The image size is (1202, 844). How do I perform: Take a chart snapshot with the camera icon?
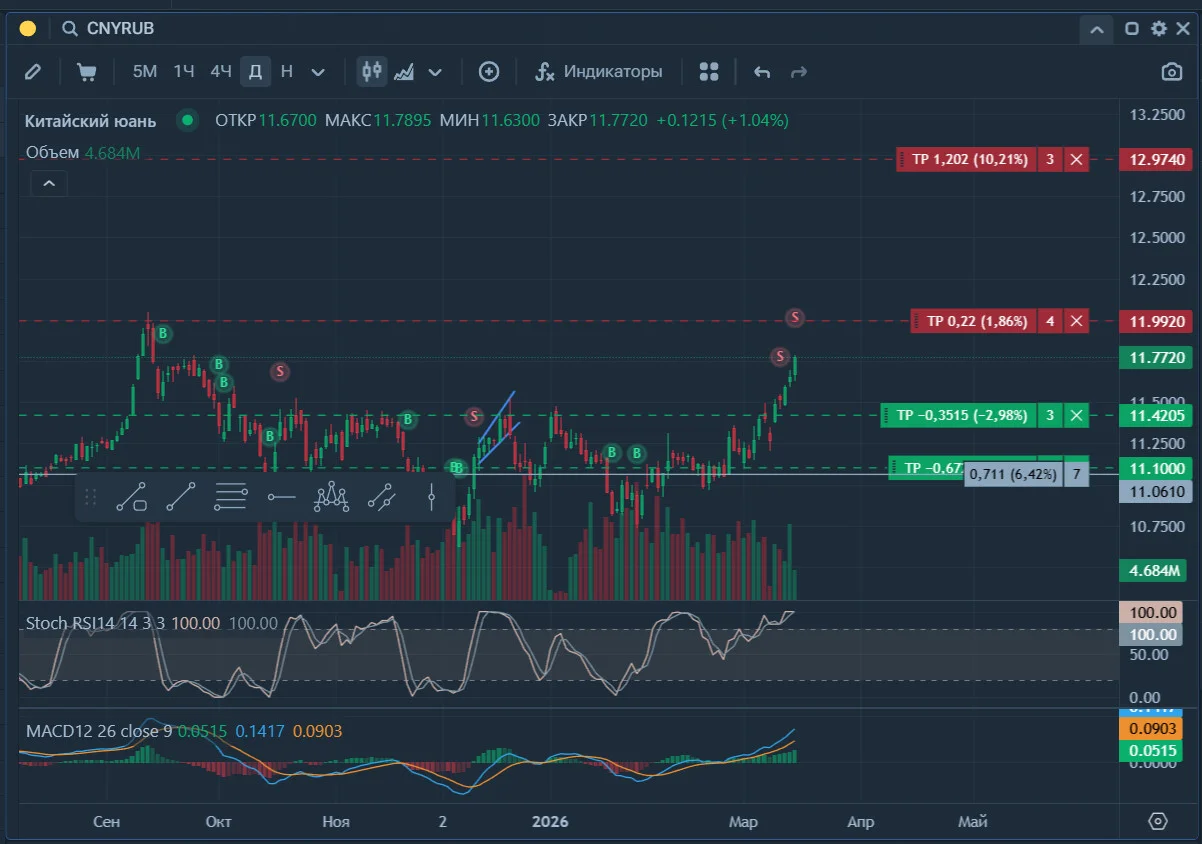click(1171, 72)
